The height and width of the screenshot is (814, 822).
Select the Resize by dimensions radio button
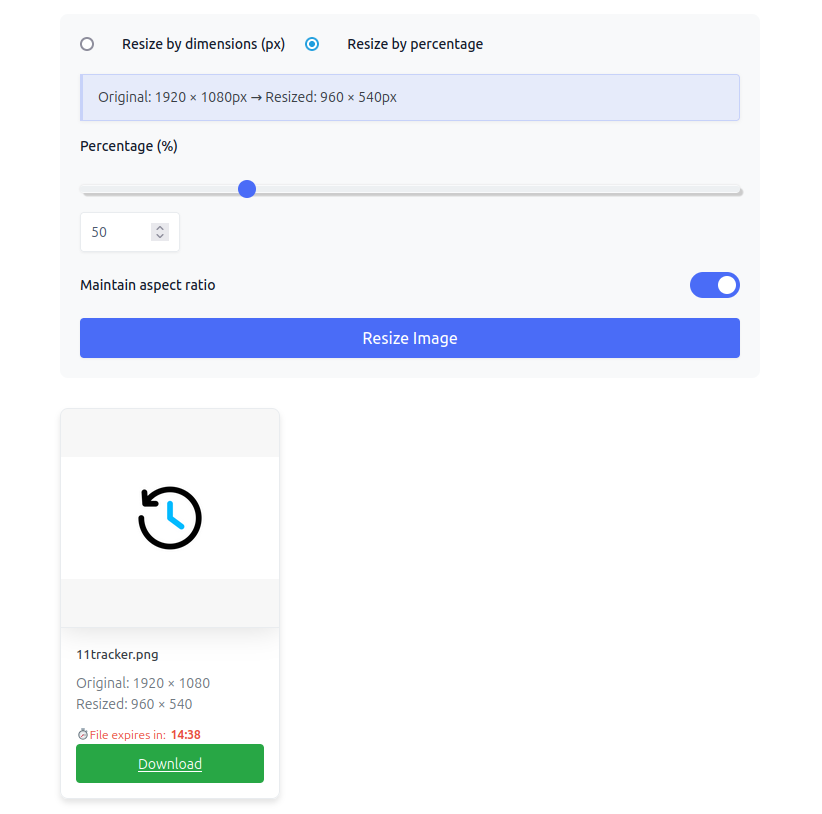87,44
